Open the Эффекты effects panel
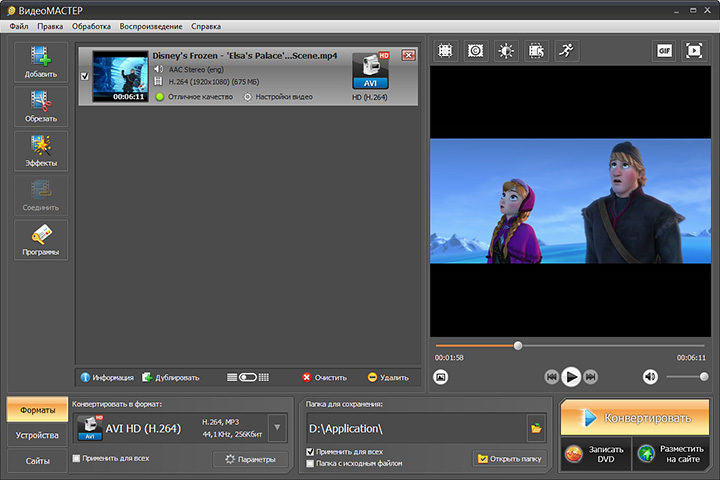Screen dimensions: 720x480 coord(41,151)
